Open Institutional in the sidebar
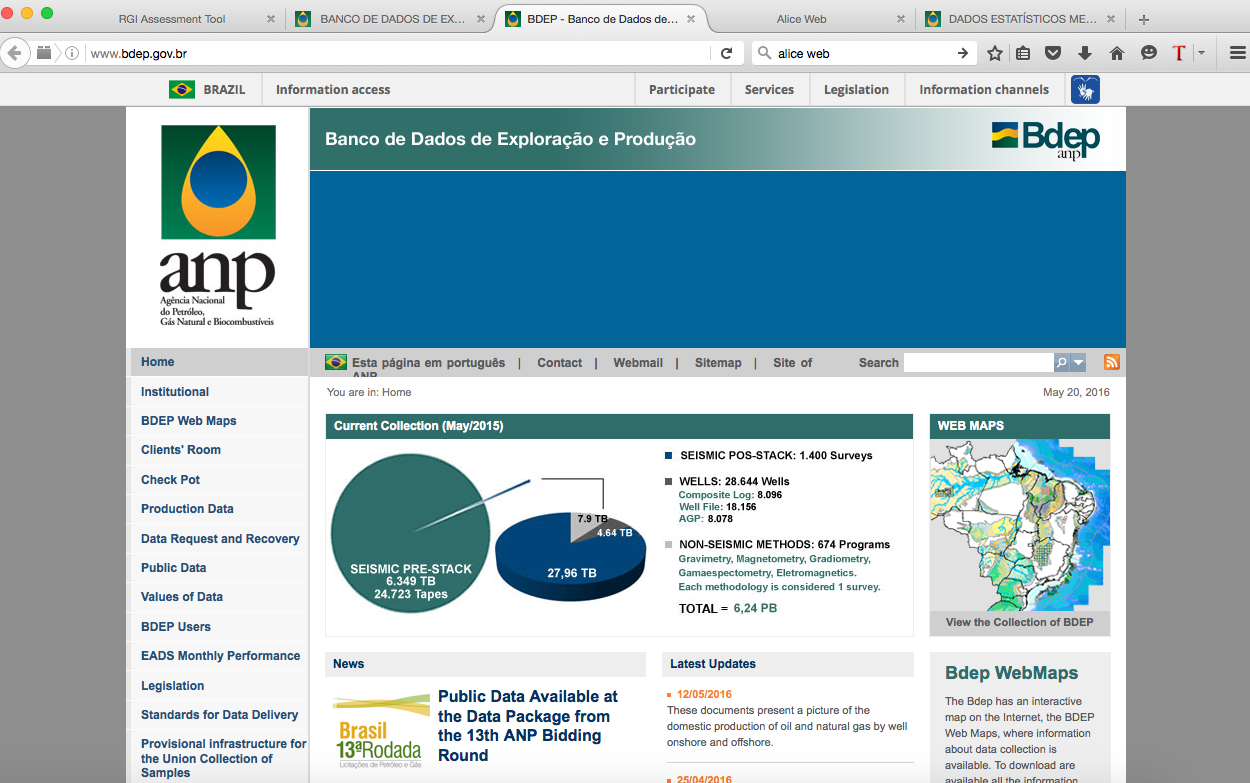Viewport: 1250px width, 783px height. (175, 392)
